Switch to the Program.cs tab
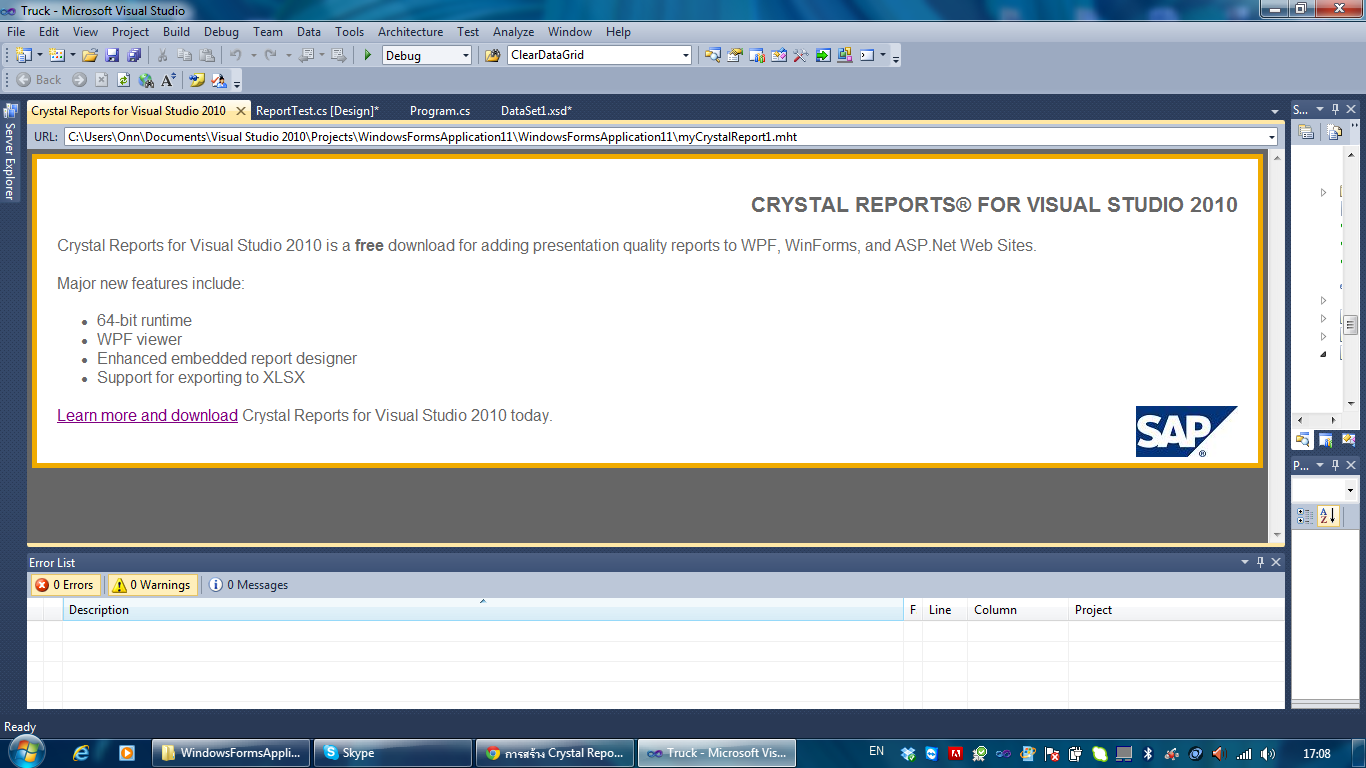The image size is (1366, 768). click(440, 111)
